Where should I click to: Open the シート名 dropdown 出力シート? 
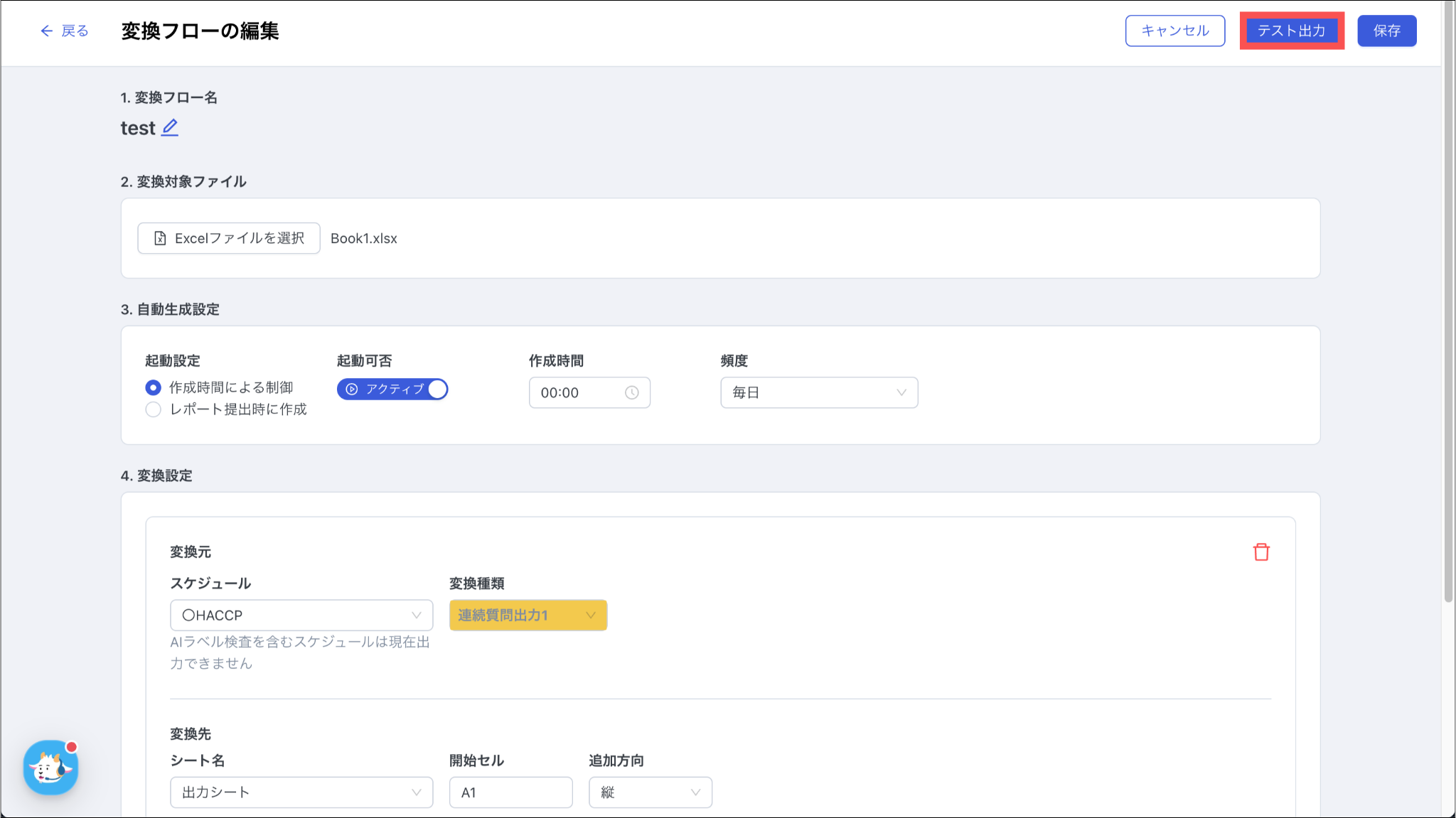coord(301,792)
